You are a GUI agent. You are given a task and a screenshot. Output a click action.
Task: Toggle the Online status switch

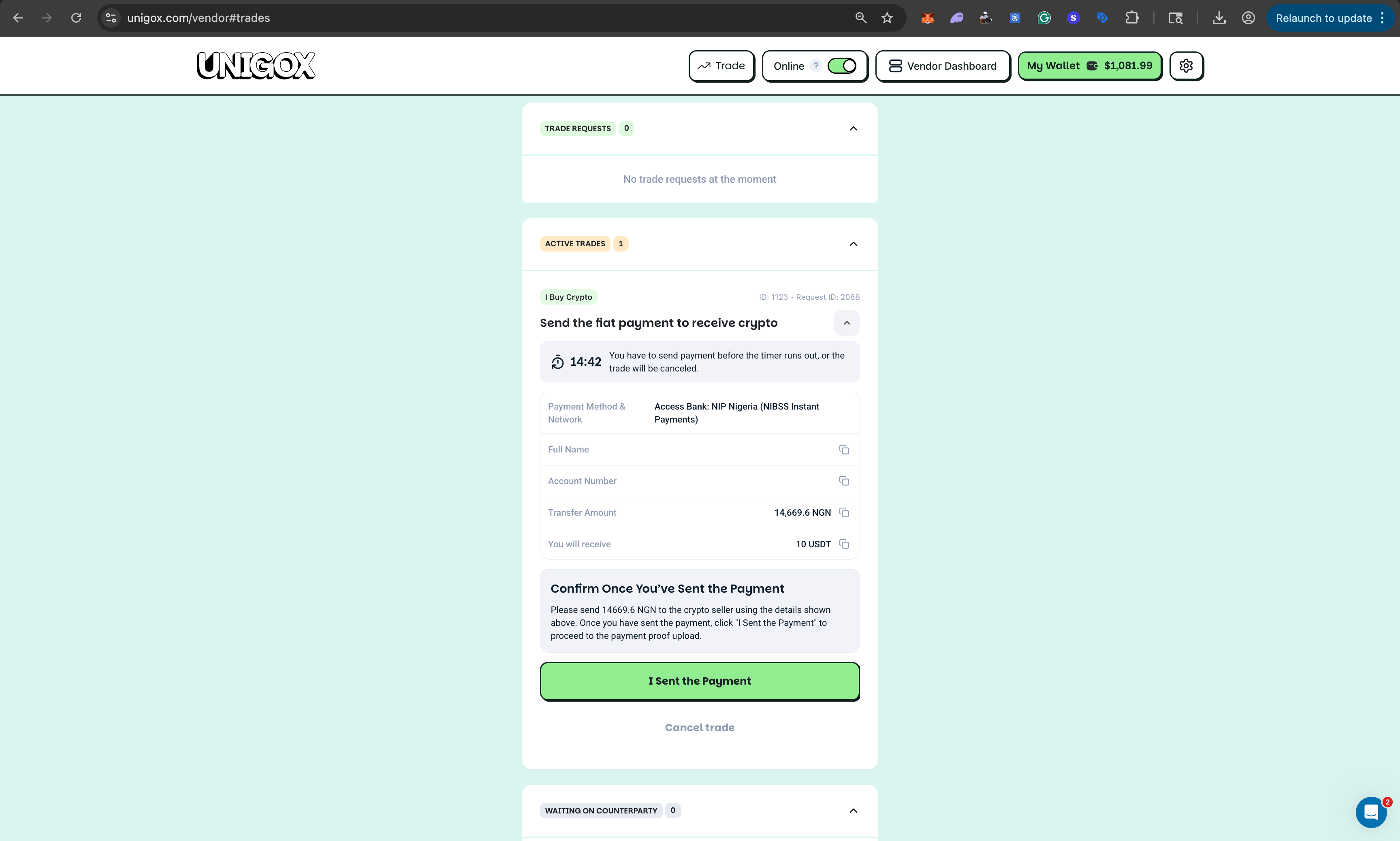pos(842,66)
